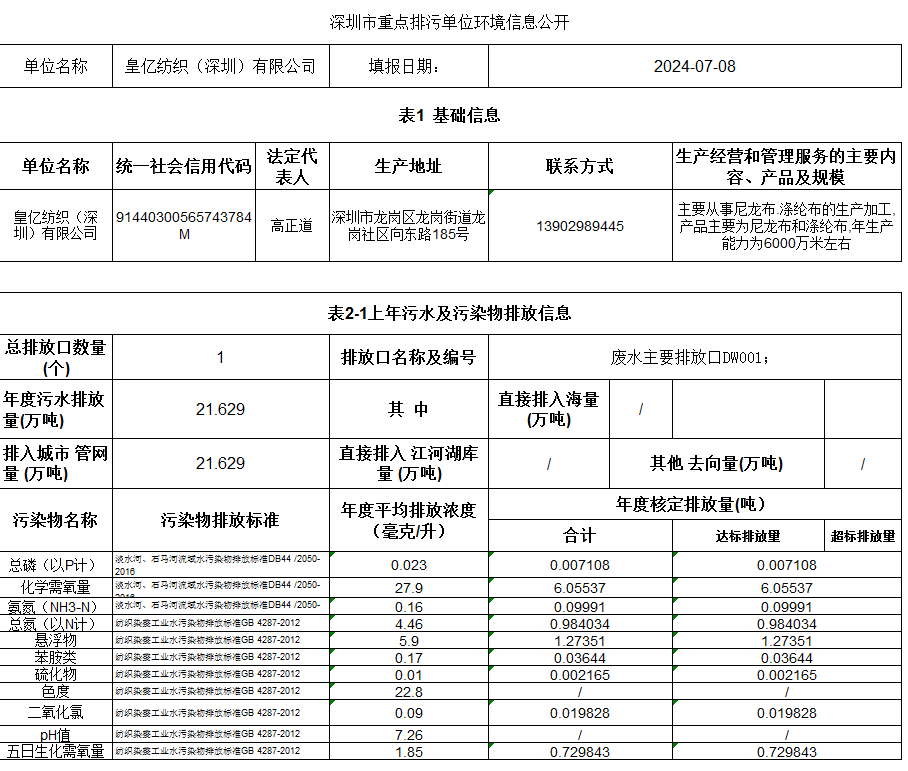Click the 苯胺类 concentration value 0.17
The height and width of the screenshot is (771, 908).
click(409, 658)
